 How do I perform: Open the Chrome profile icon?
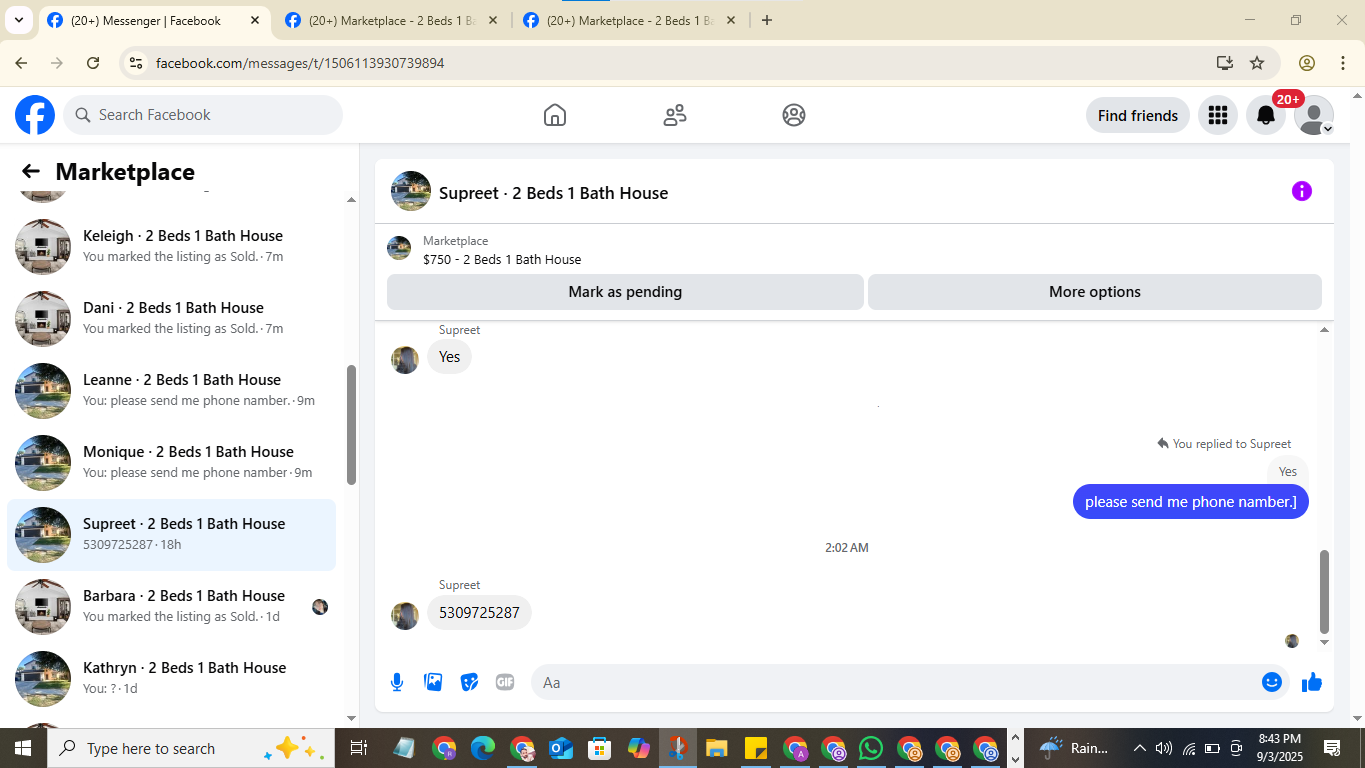coord(1307,63)
